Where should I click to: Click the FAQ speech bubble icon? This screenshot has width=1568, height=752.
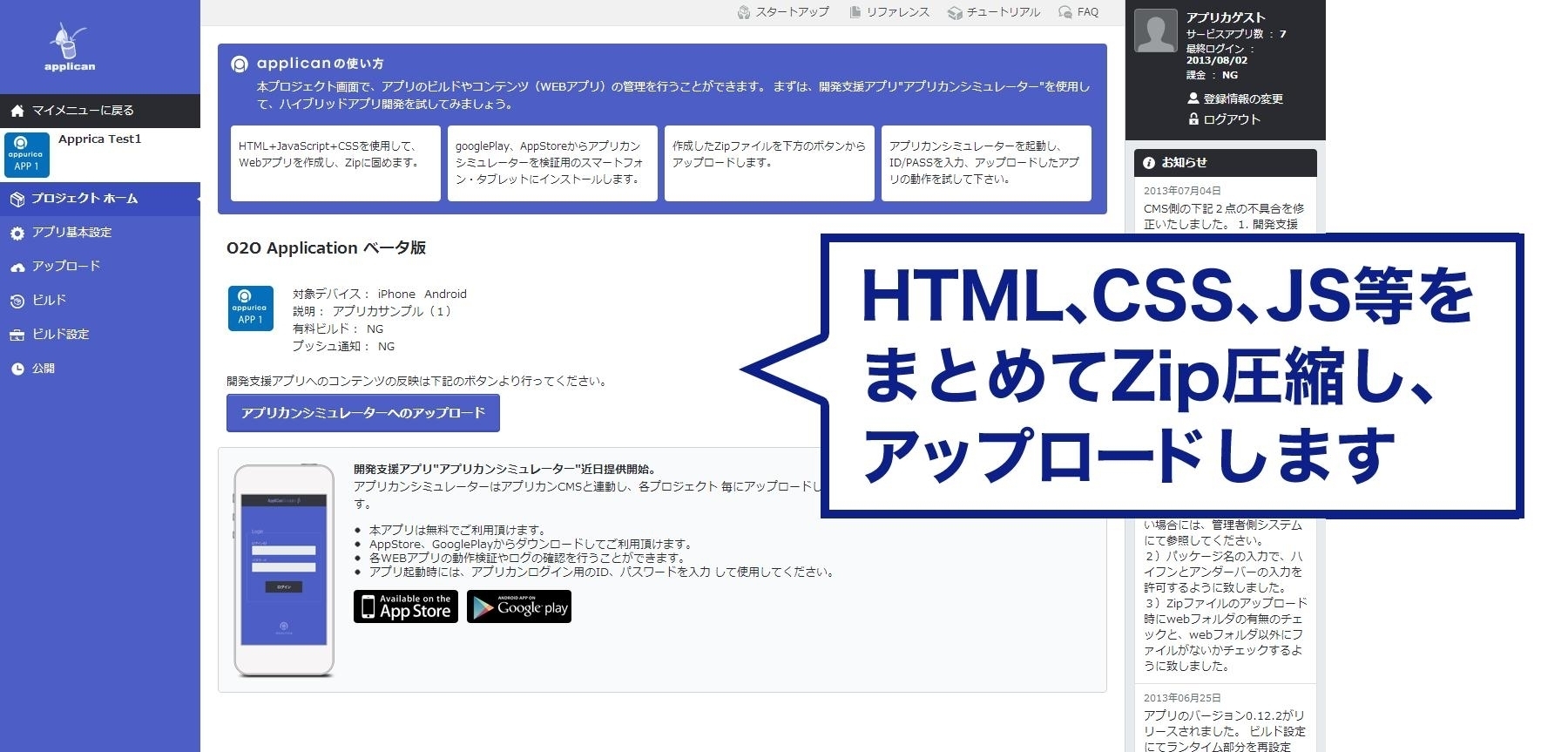(x=1065, y=12)
